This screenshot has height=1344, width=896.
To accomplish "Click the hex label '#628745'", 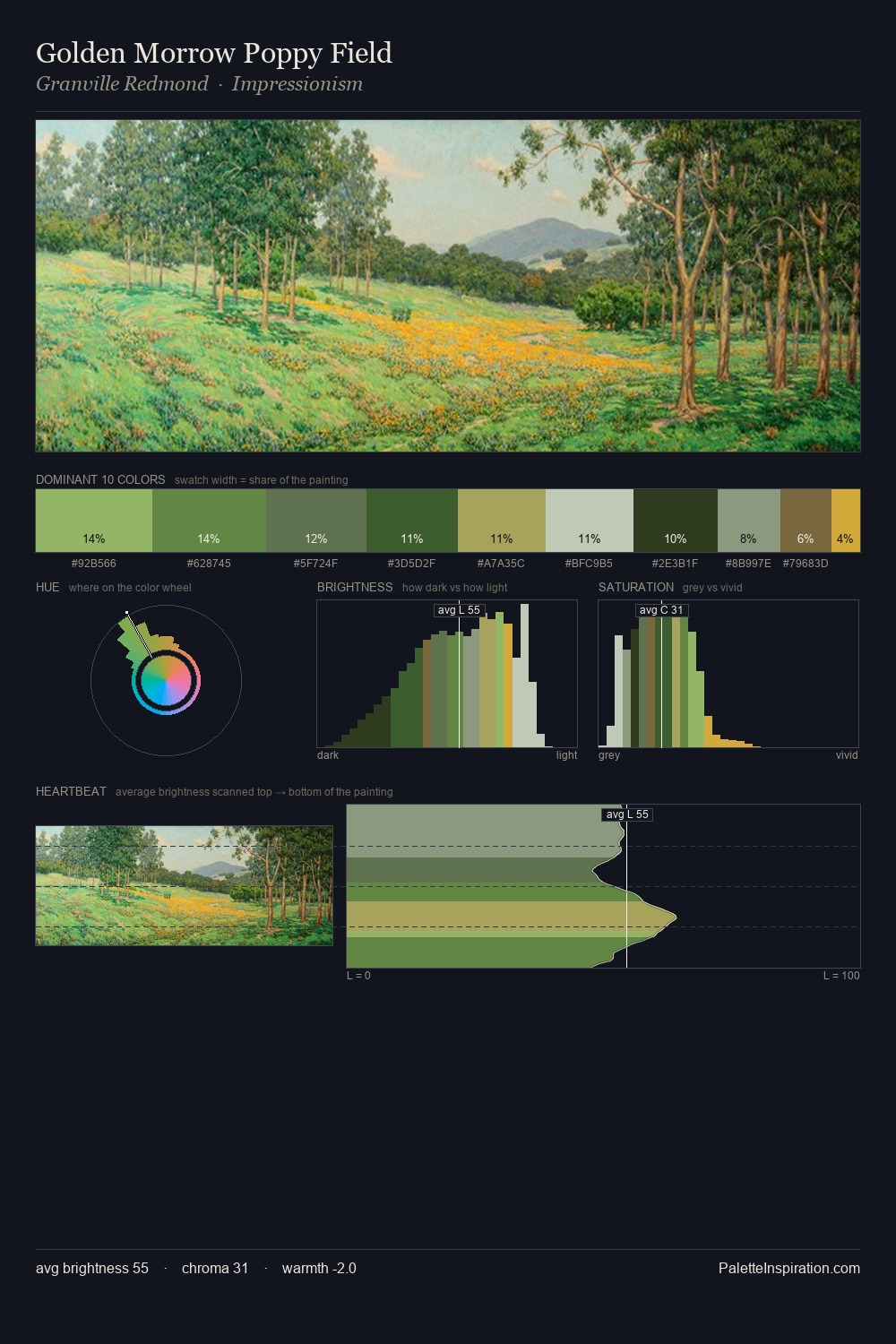I will tap(209, 564).
